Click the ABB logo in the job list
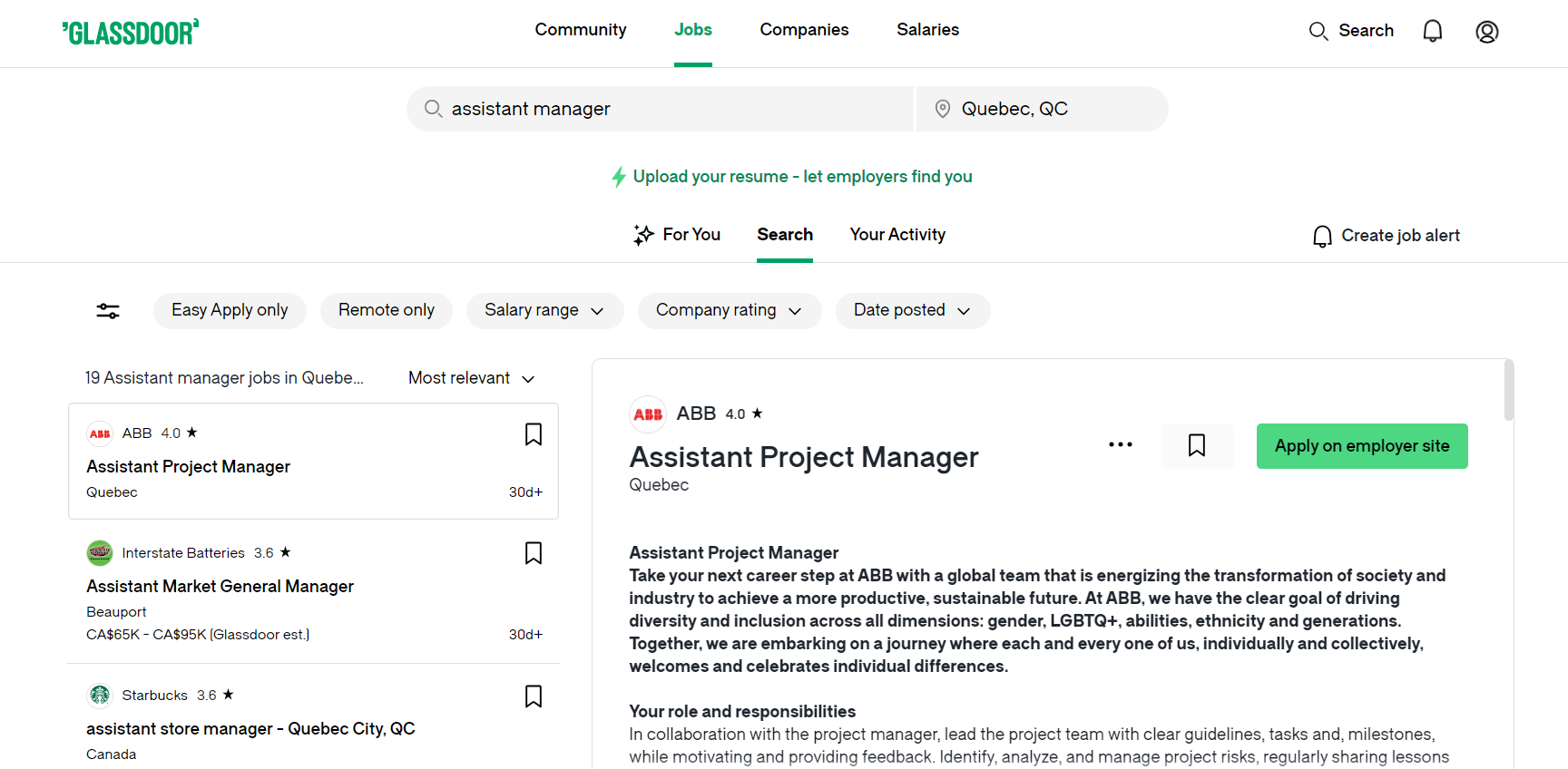 click(x=100, y=433)
